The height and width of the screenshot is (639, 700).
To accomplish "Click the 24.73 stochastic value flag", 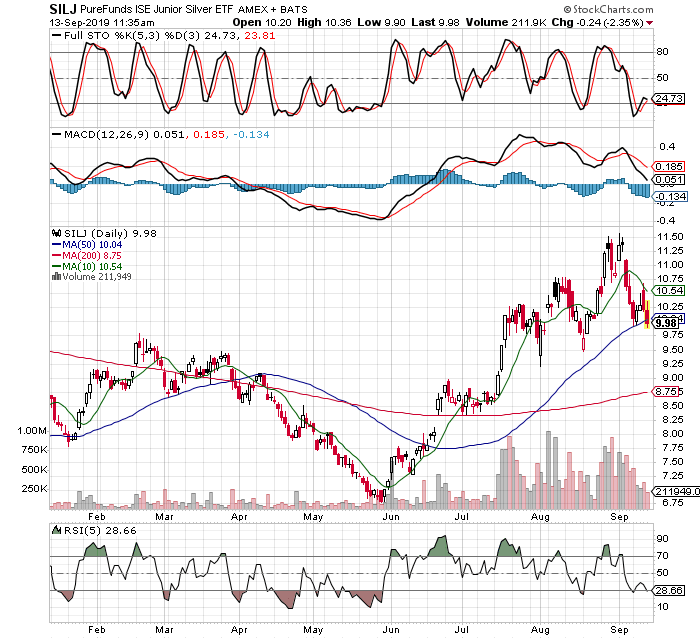I will click(x=668, y=99).
